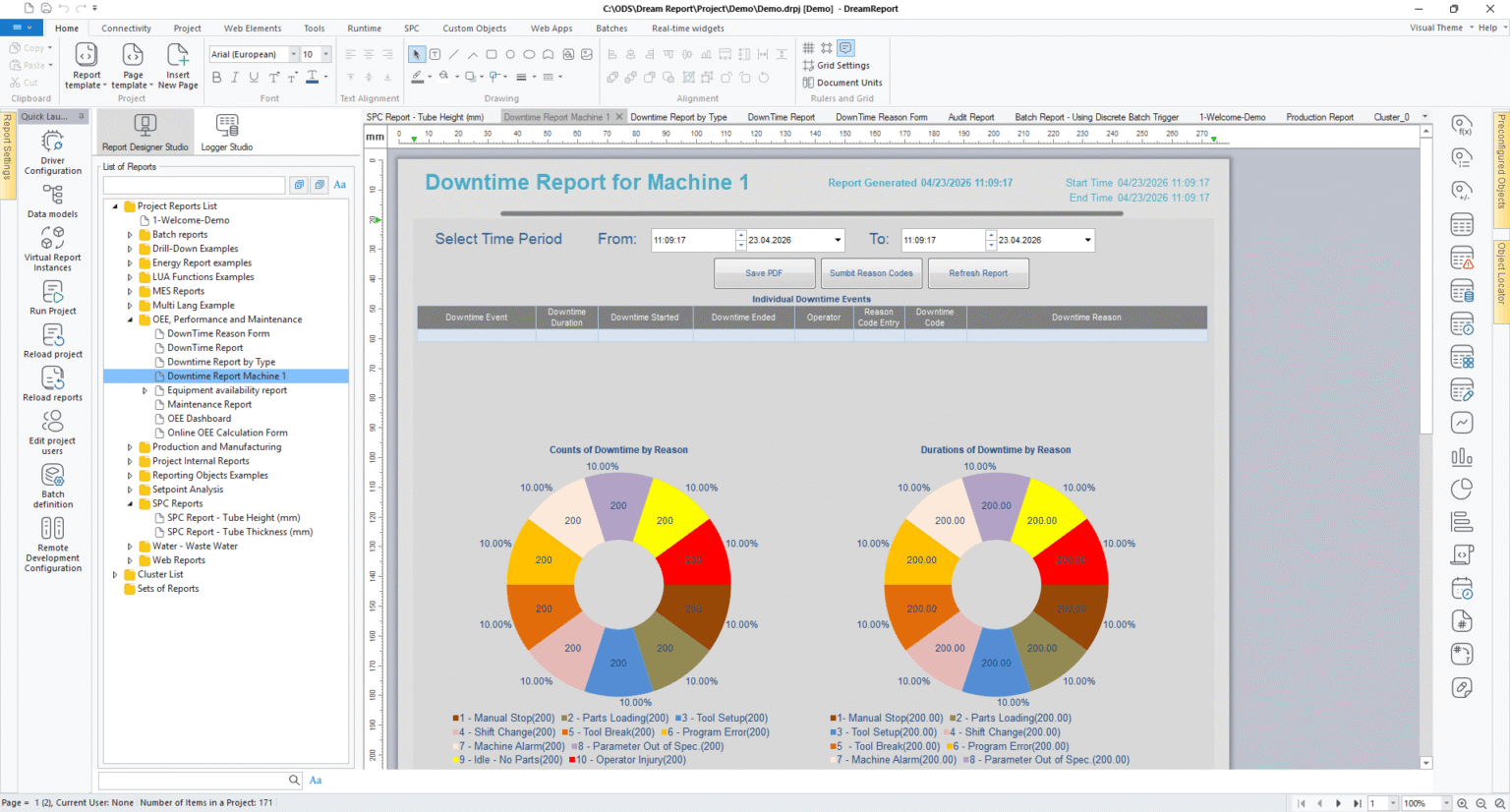Expand the Batch reports folder

point(130,235)
